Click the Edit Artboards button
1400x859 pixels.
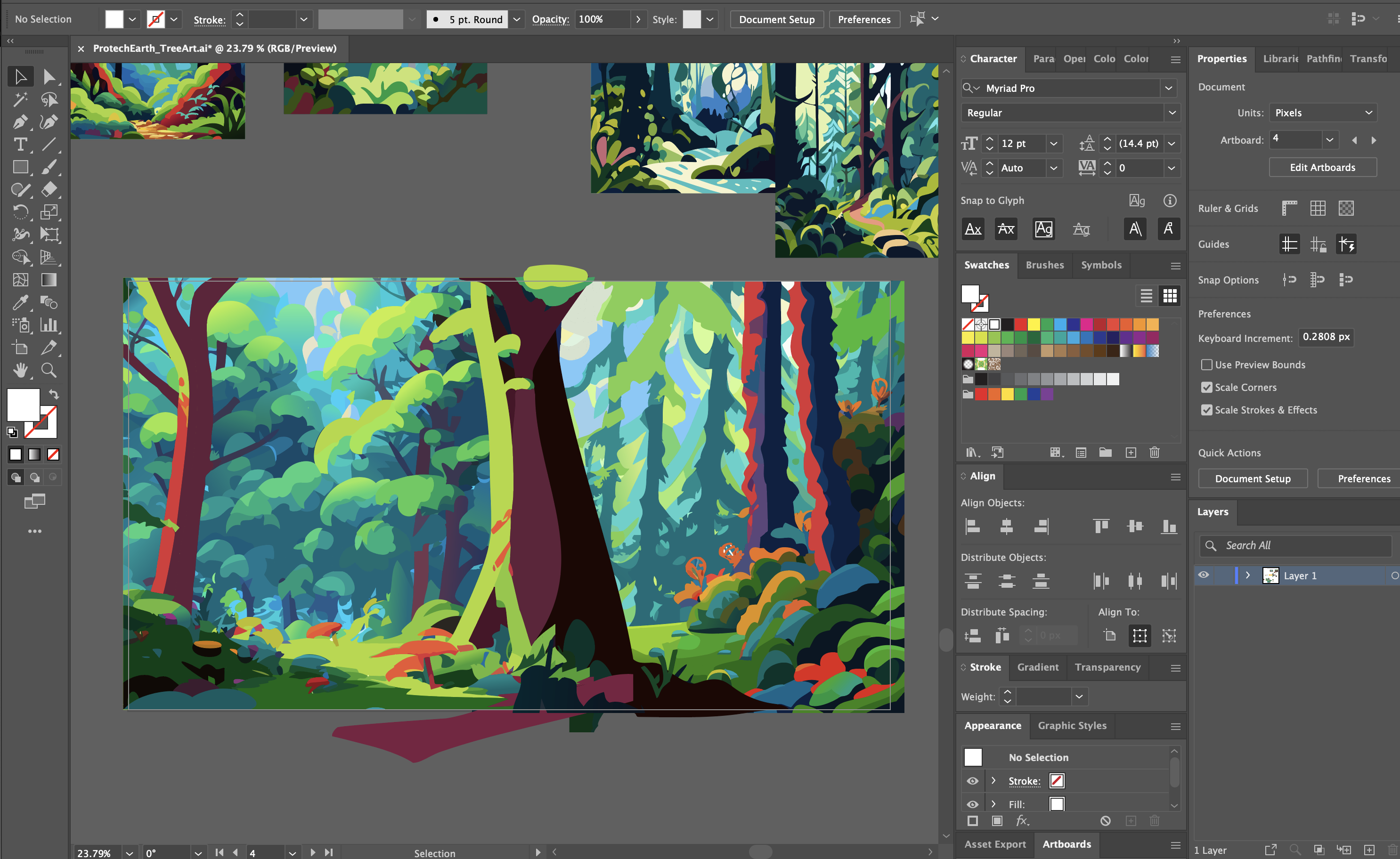[1322, 167]
